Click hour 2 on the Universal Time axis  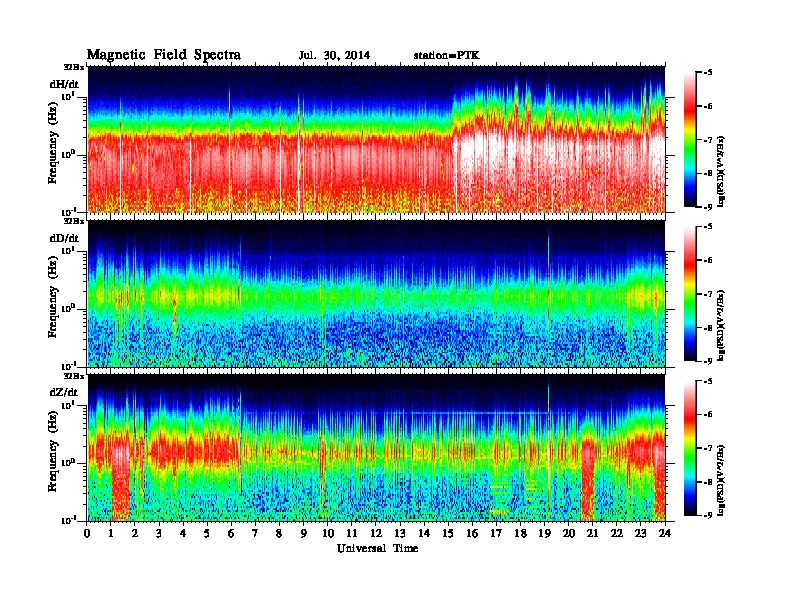pyautogui.click(x=135, y=534)
